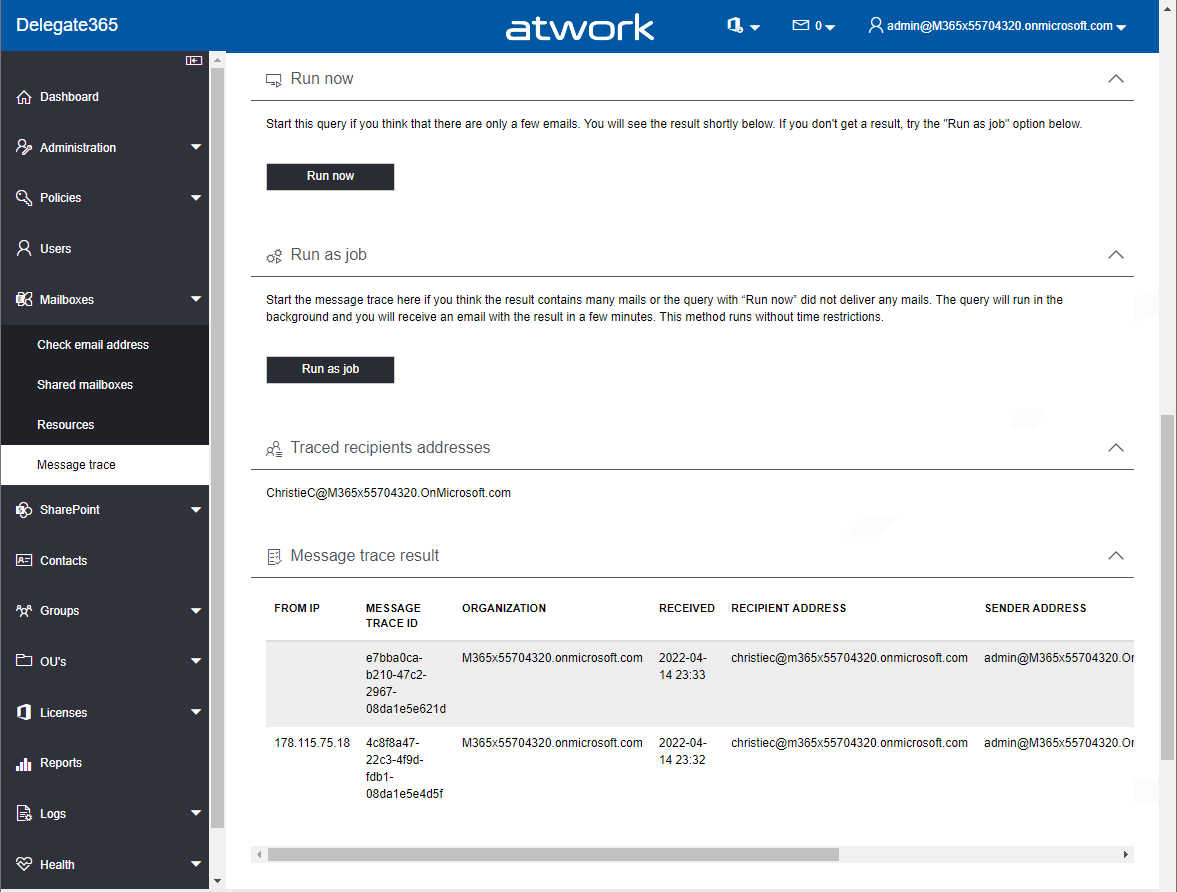Collapse the Run as job section
The width and height of the screenshot is (1177, 892).
1116,255
